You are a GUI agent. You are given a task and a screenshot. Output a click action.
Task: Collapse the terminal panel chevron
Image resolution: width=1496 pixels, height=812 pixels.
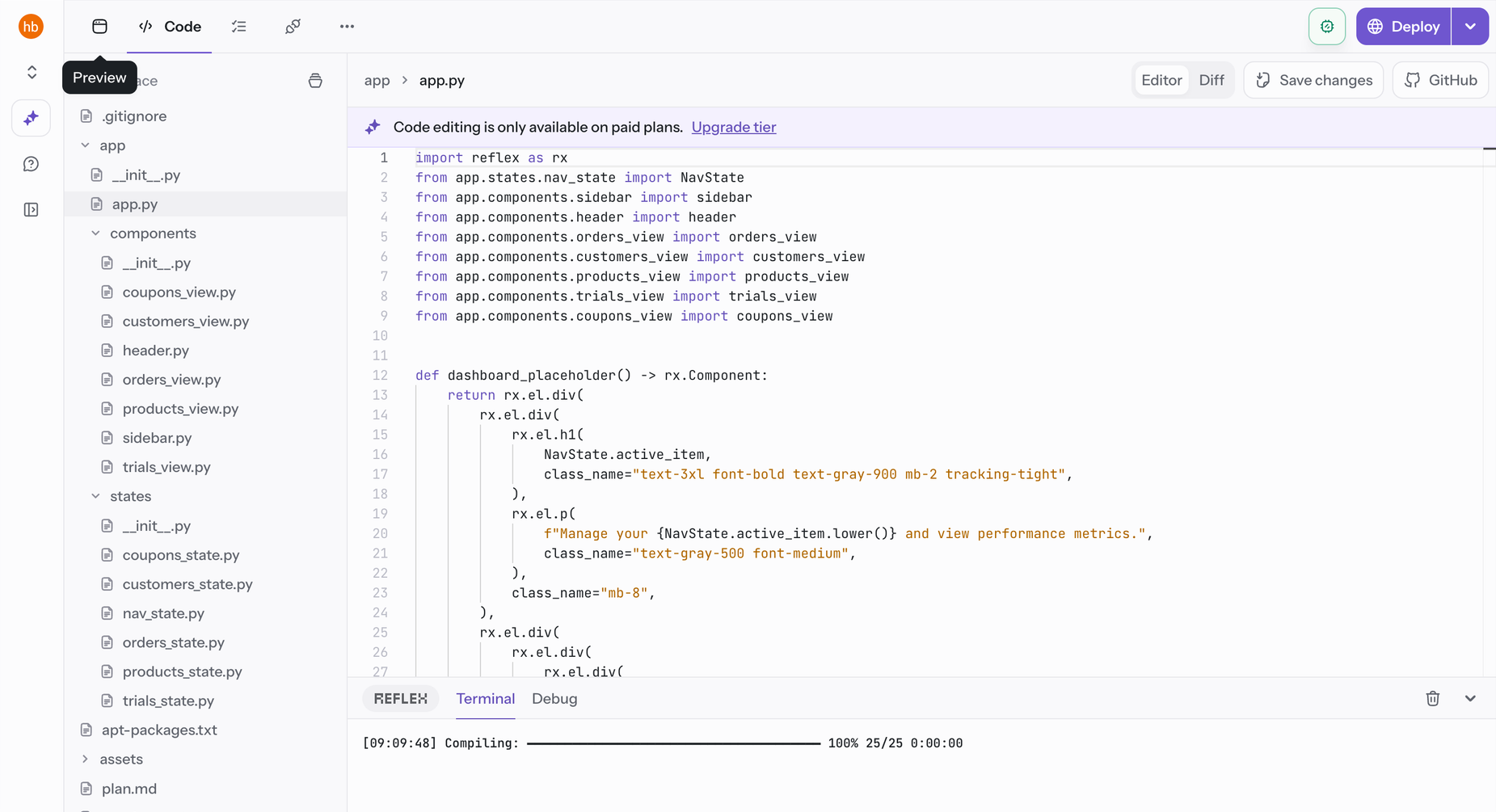[x=1469, y=699]
